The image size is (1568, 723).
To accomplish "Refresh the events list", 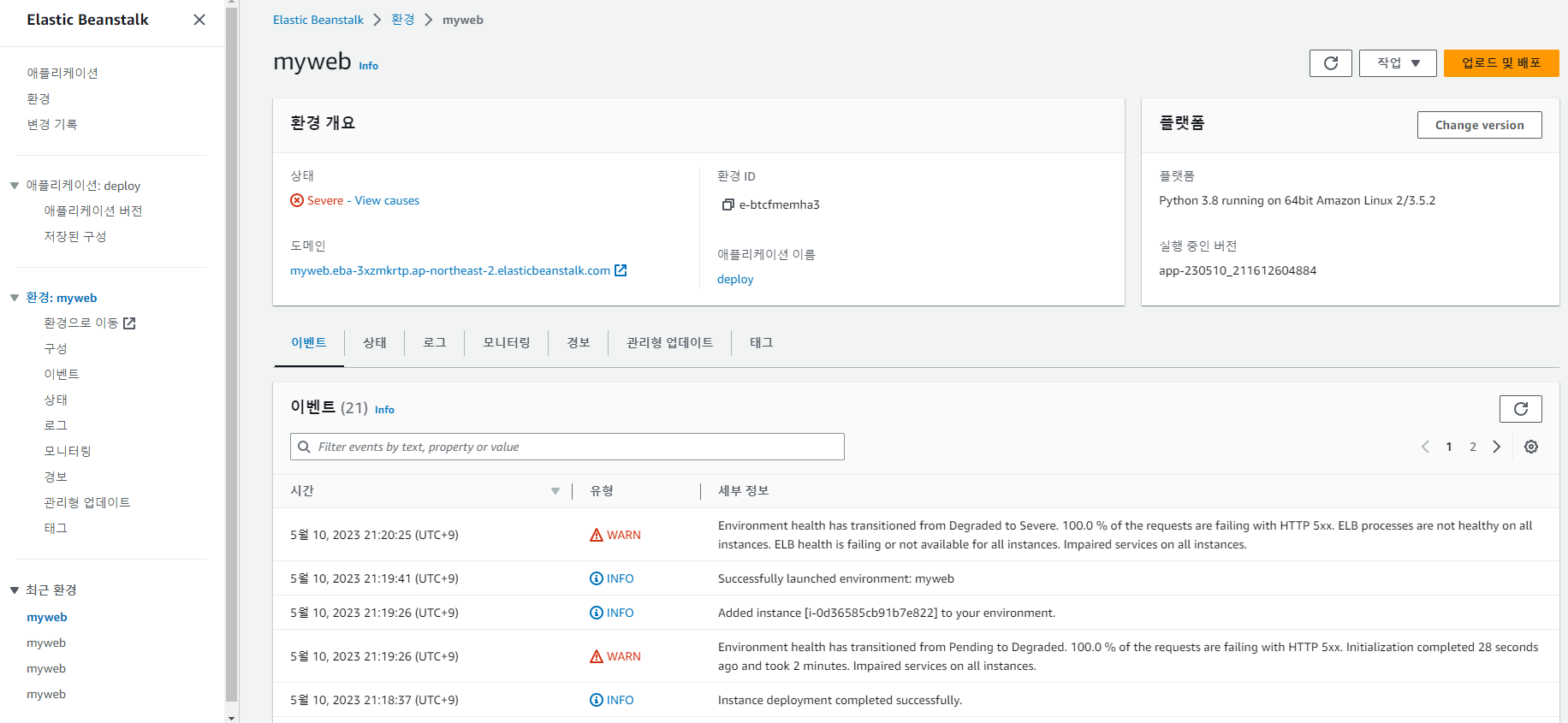I will (1520, 409).
